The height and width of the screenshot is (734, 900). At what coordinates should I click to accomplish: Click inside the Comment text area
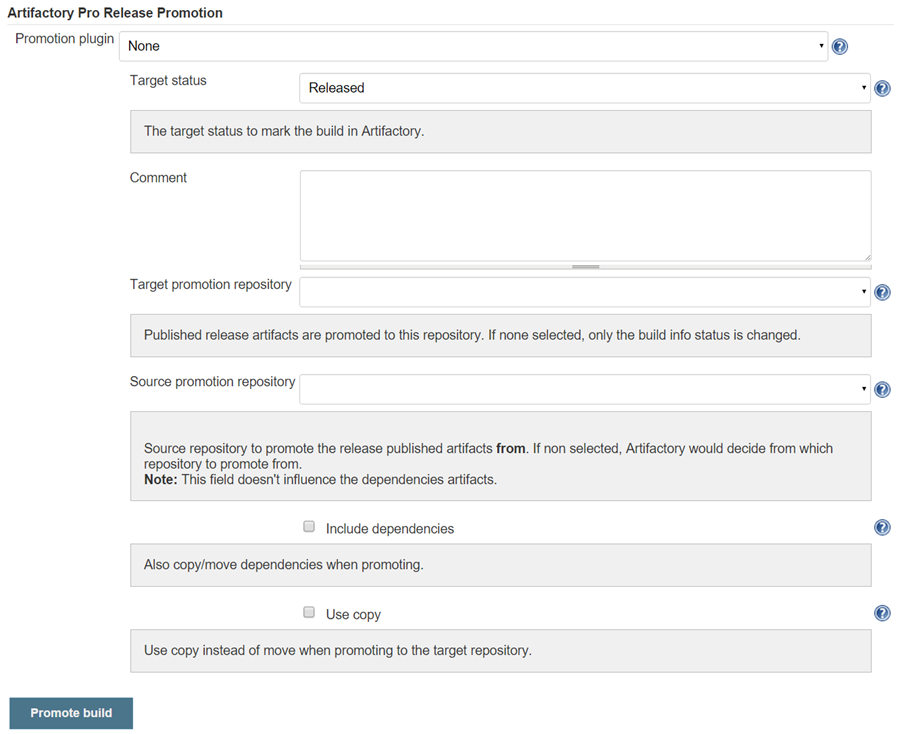coord(585,216)
